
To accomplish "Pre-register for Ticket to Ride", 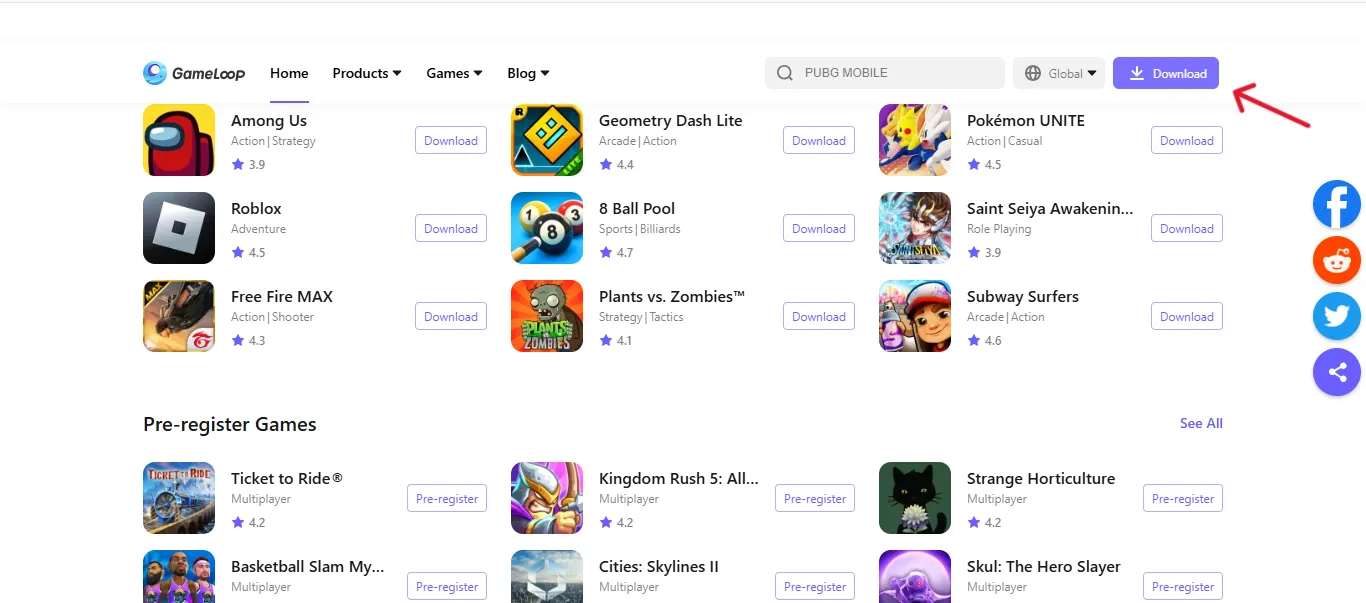I will 447,498.
